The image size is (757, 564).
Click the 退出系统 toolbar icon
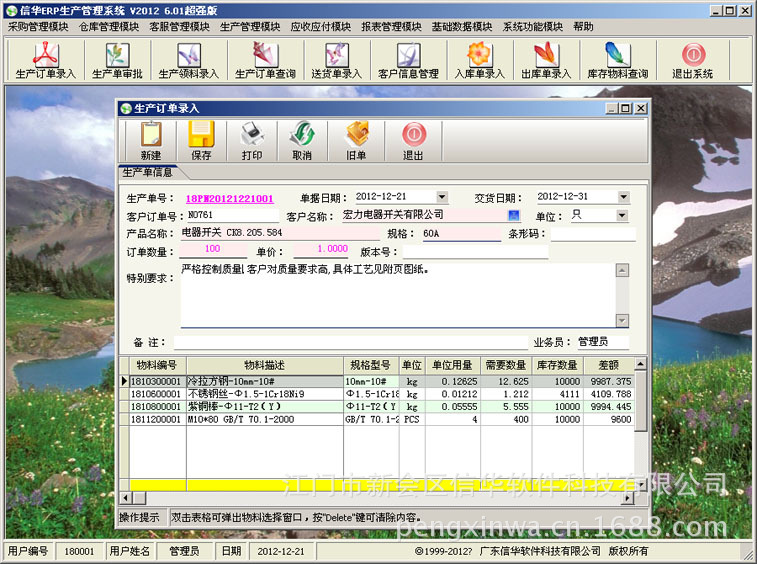[693, 60]
